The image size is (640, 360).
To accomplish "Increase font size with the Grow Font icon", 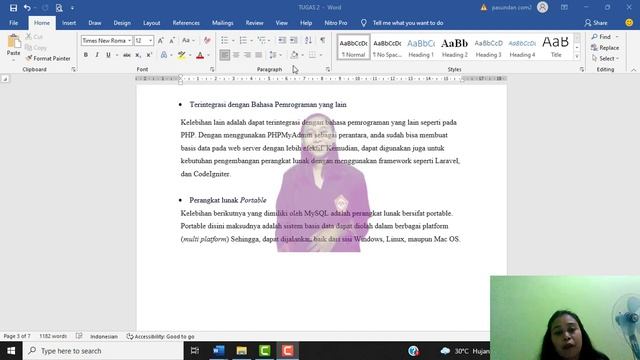I will pyautogui.click(x=161, y=40).
